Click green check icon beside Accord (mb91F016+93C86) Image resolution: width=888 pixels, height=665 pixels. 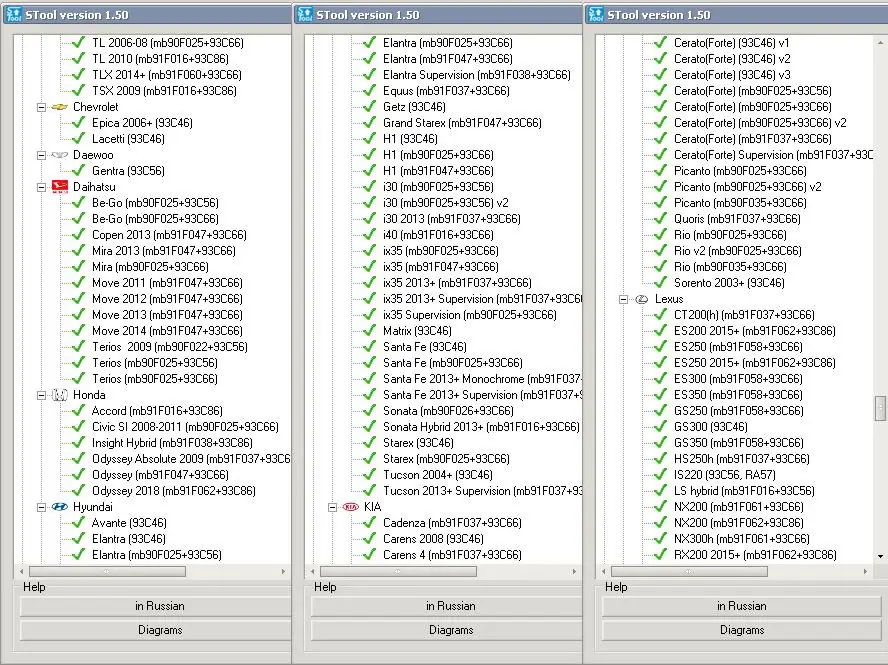tap(79, 411)
